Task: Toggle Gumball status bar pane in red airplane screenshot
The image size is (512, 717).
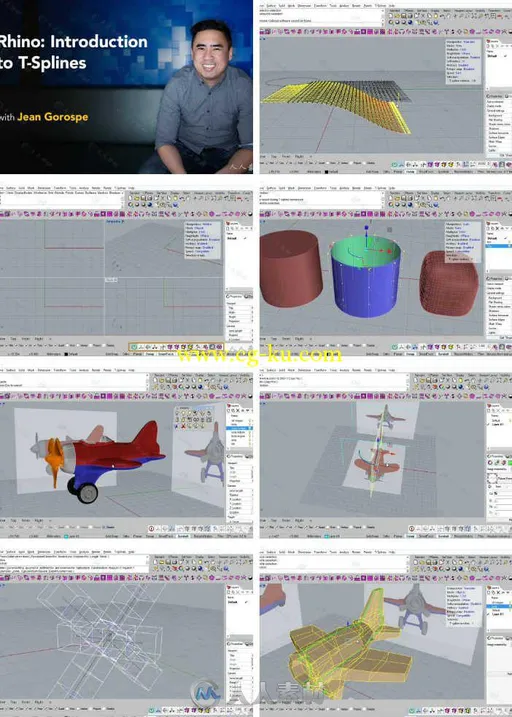Action: click(182, 535)
